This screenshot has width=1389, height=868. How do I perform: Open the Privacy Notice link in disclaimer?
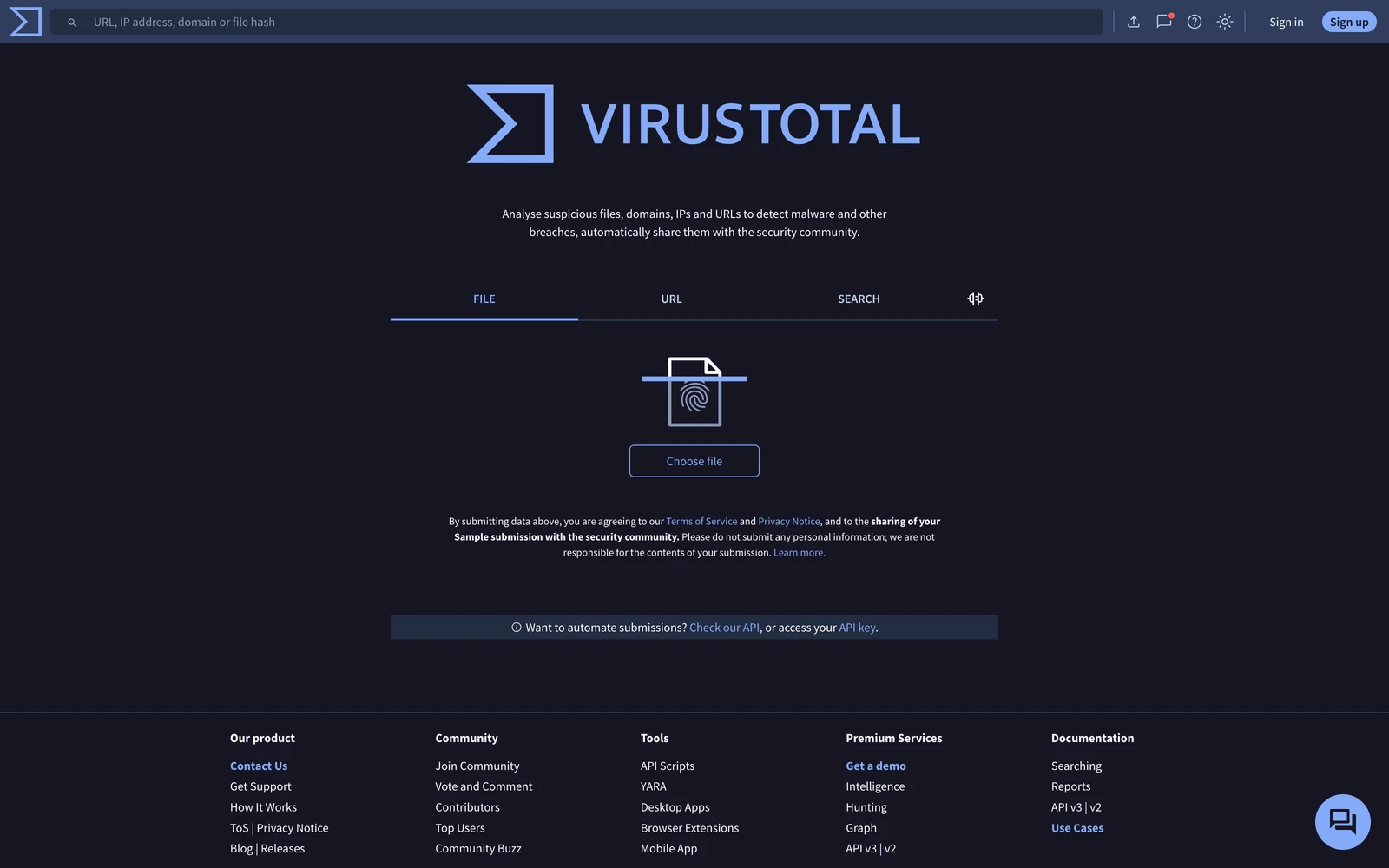(789, 522)
